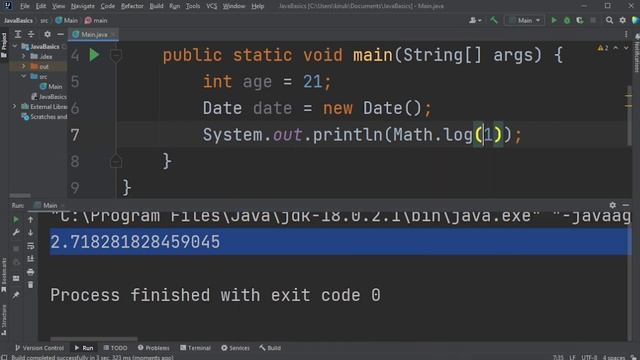This screenshot has width=640, height=360.
Task: Toggle the Structure tool window sidebar button
Action: (x=4, y=320)
